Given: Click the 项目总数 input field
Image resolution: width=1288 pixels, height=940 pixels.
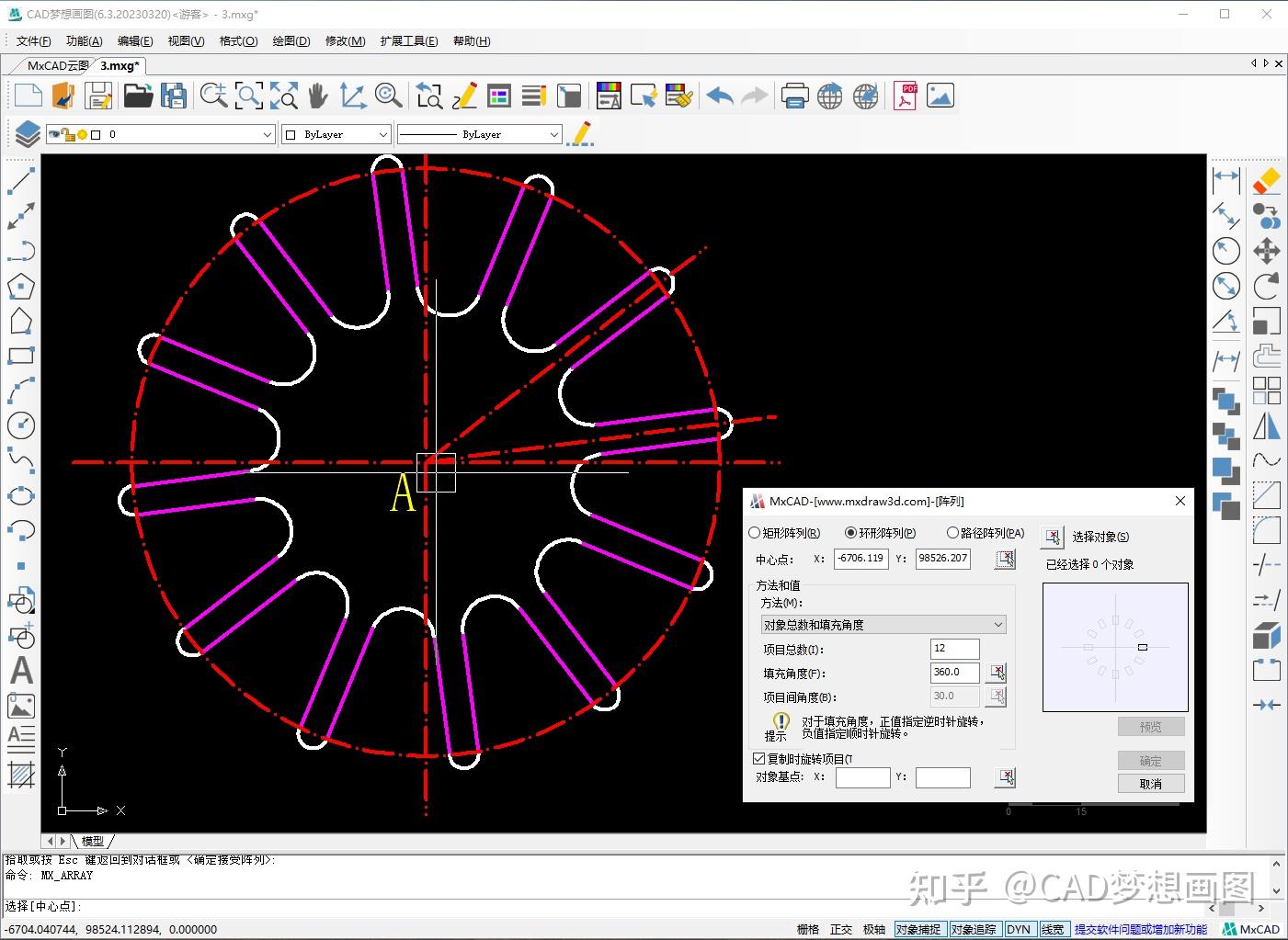Looking at the screenshot, I should pos(954,649).
